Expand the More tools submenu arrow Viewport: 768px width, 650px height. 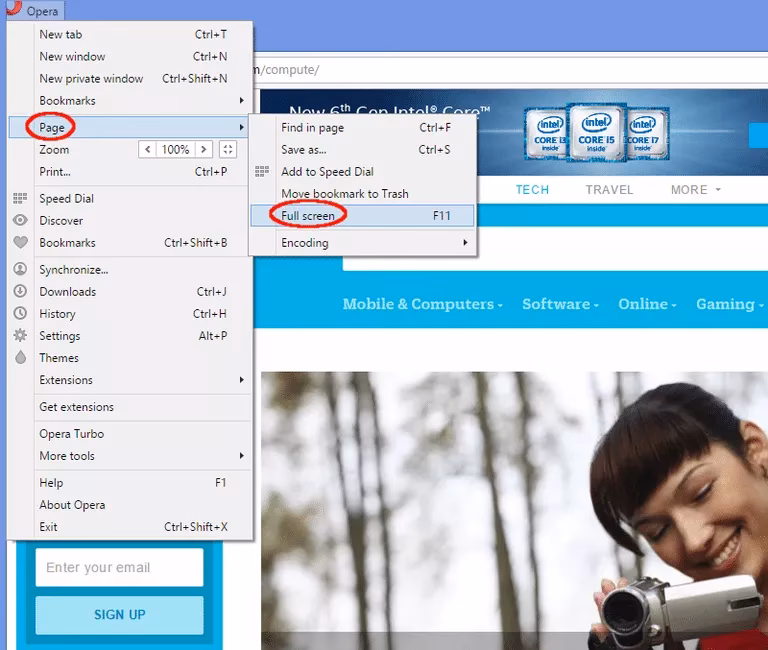[x=241, y=456]
